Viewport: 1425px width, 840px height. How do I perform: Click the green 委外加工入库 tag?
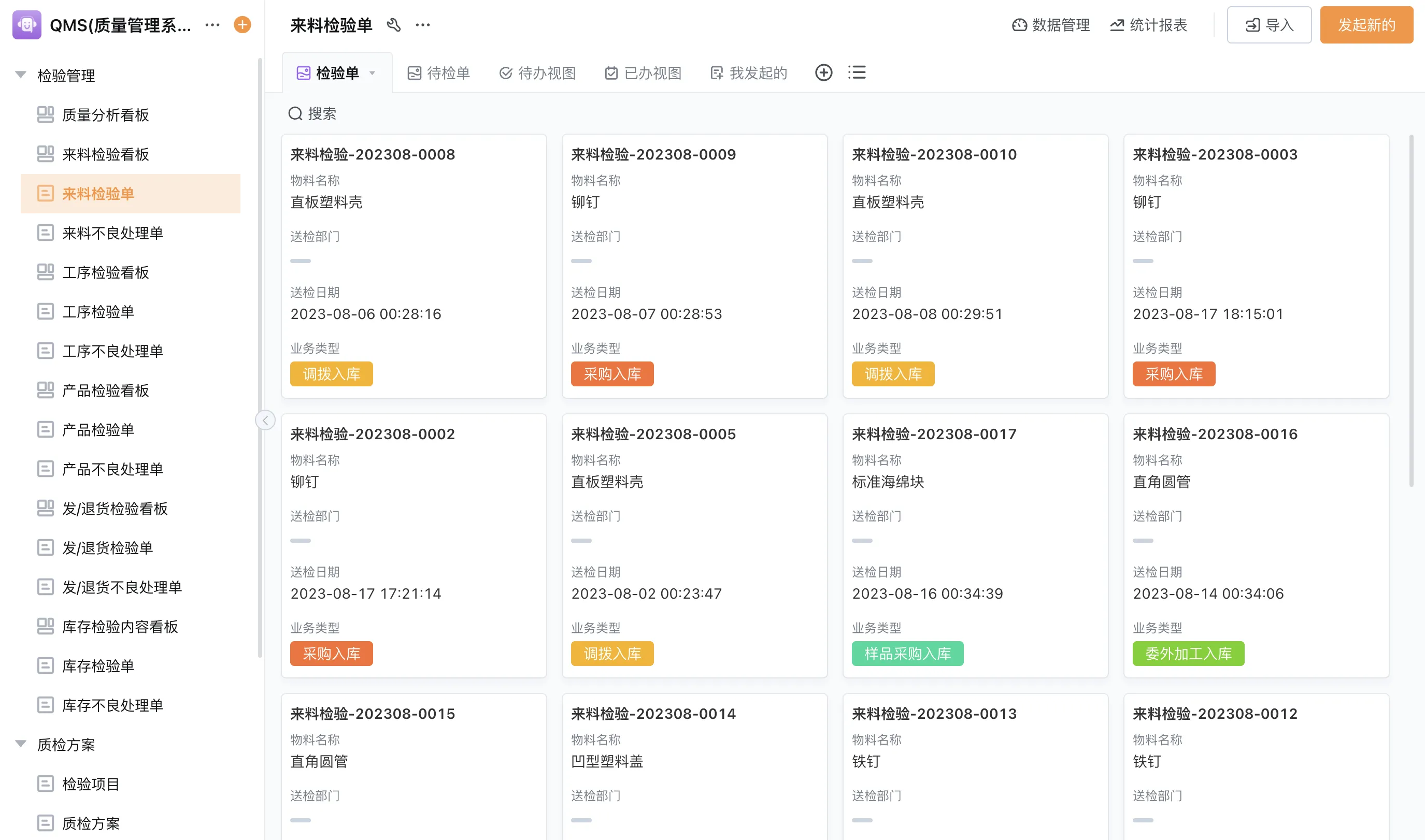click(x=1188, y=654)
